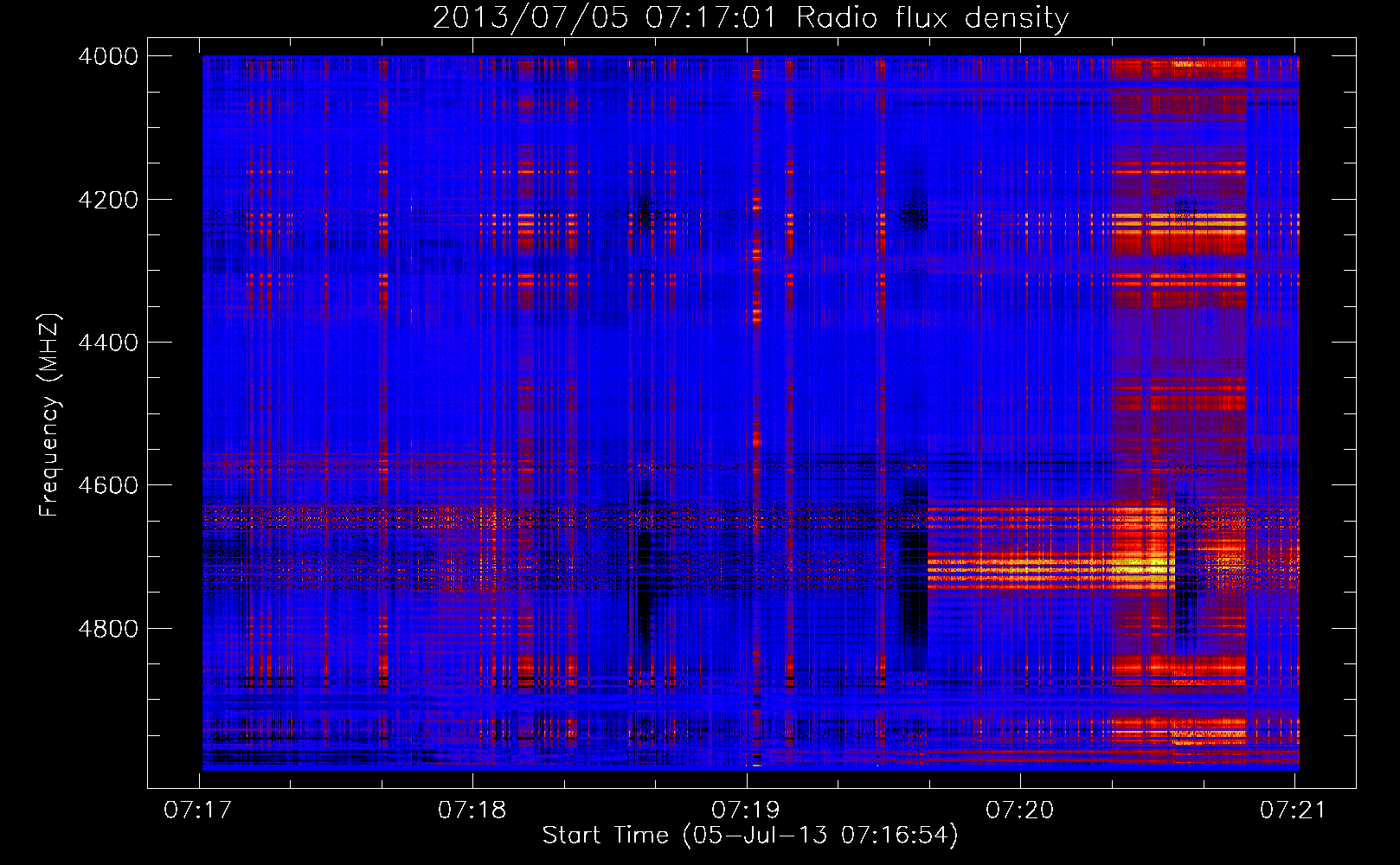Viewport: 1400px width, 865px height.
Task: Click the 'Start Time (05-Jul-13 07:16:54)' axis label
Action: pos(750,836)
